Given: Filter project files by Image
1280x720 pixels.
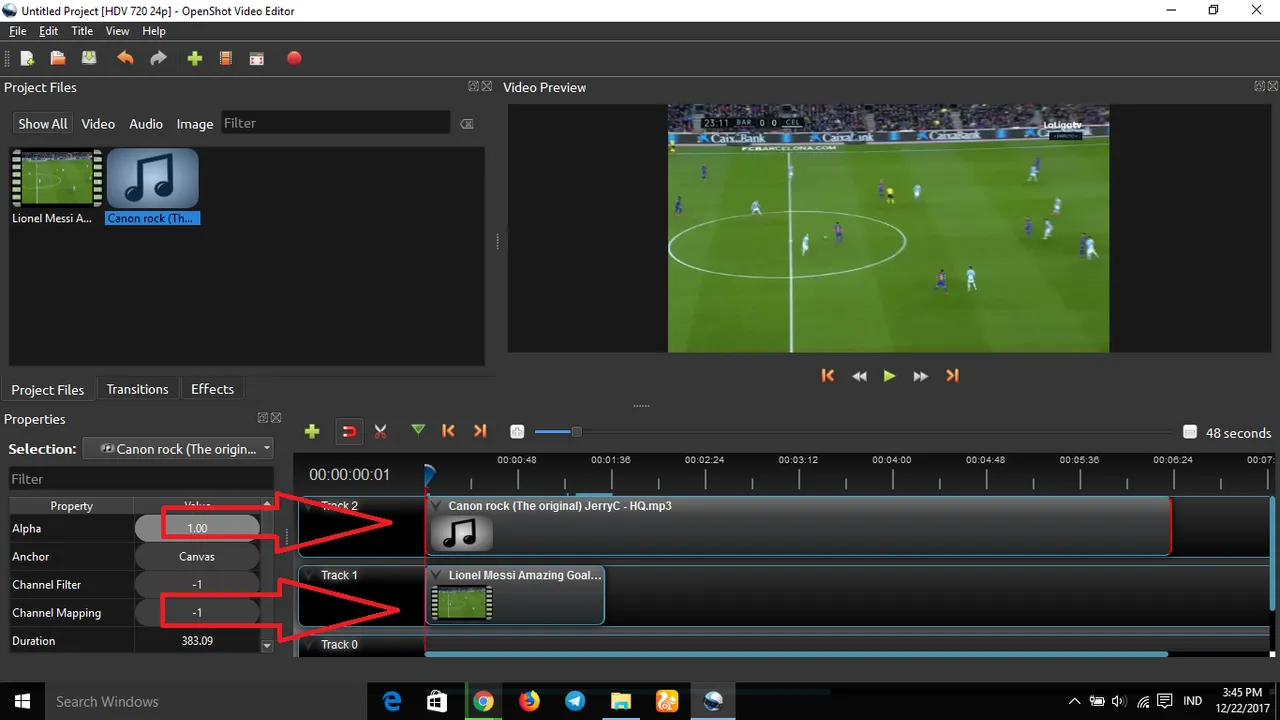Looking at the screenshot, I should click(195, 124).
